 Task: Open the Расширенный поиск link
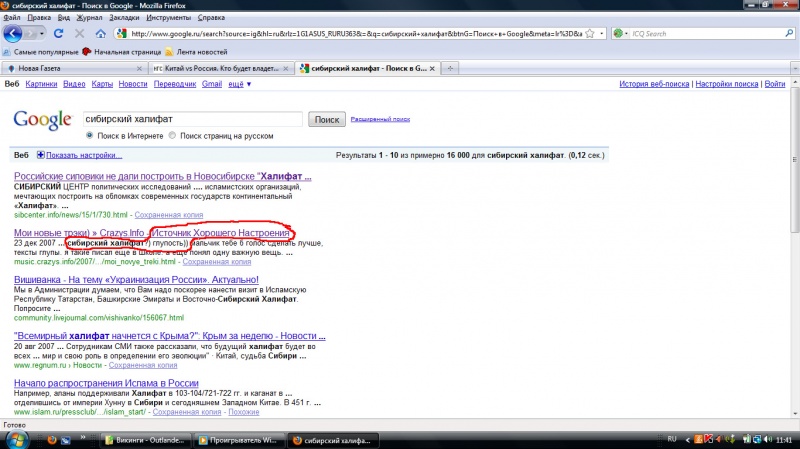(x=380, y=119)
